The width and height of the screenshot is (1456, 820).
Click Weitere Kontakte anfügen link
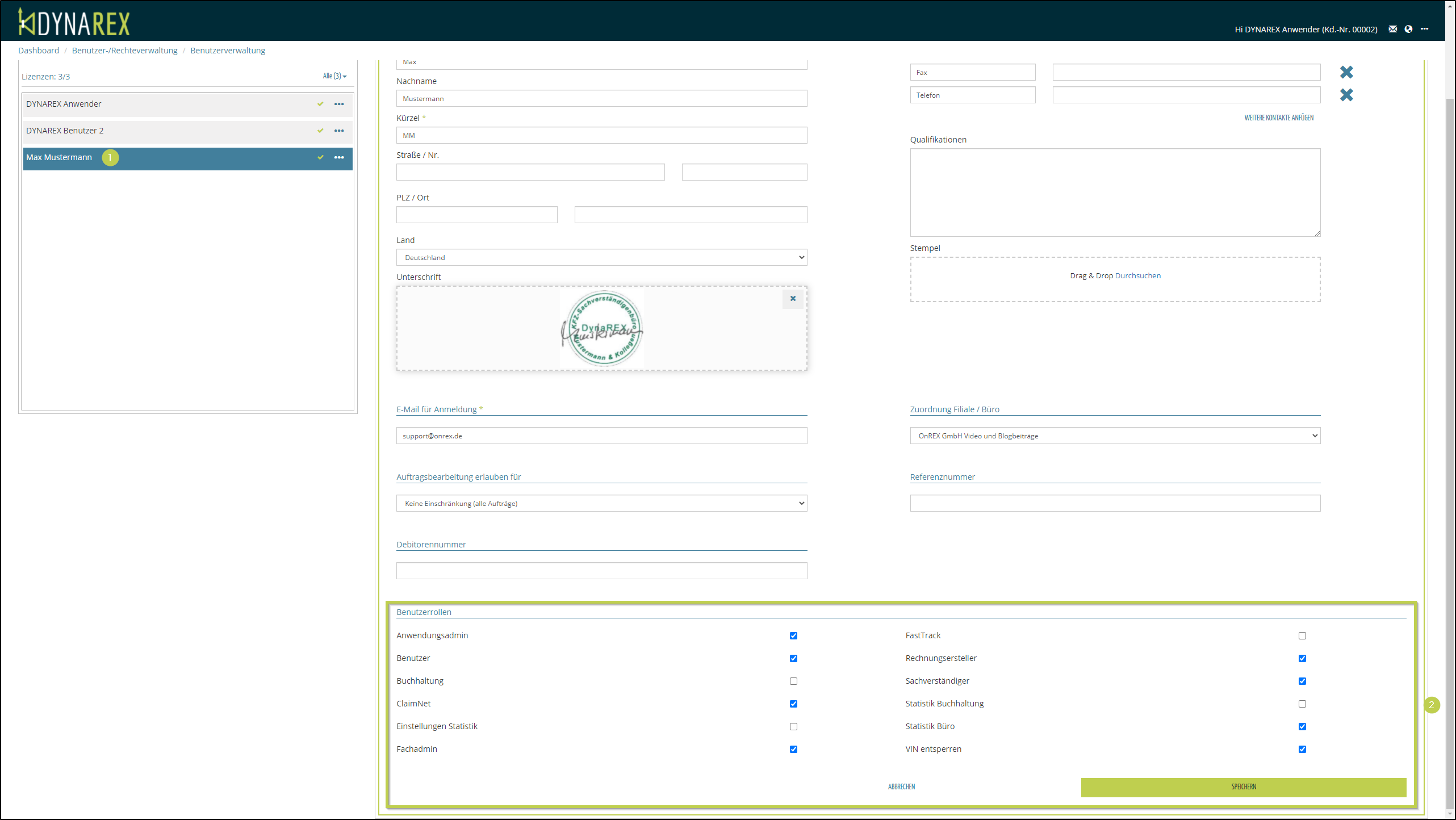[x=1279, y=118]
